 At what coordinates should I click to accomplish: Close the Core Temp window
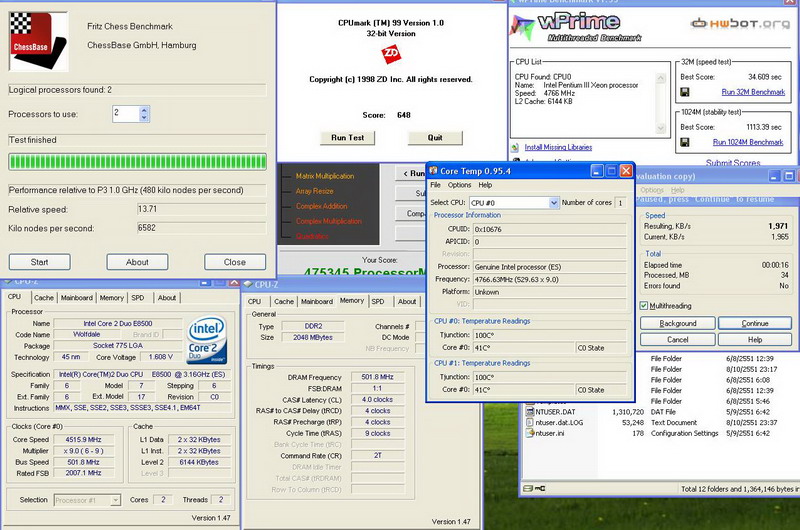[x=626, y=171]
